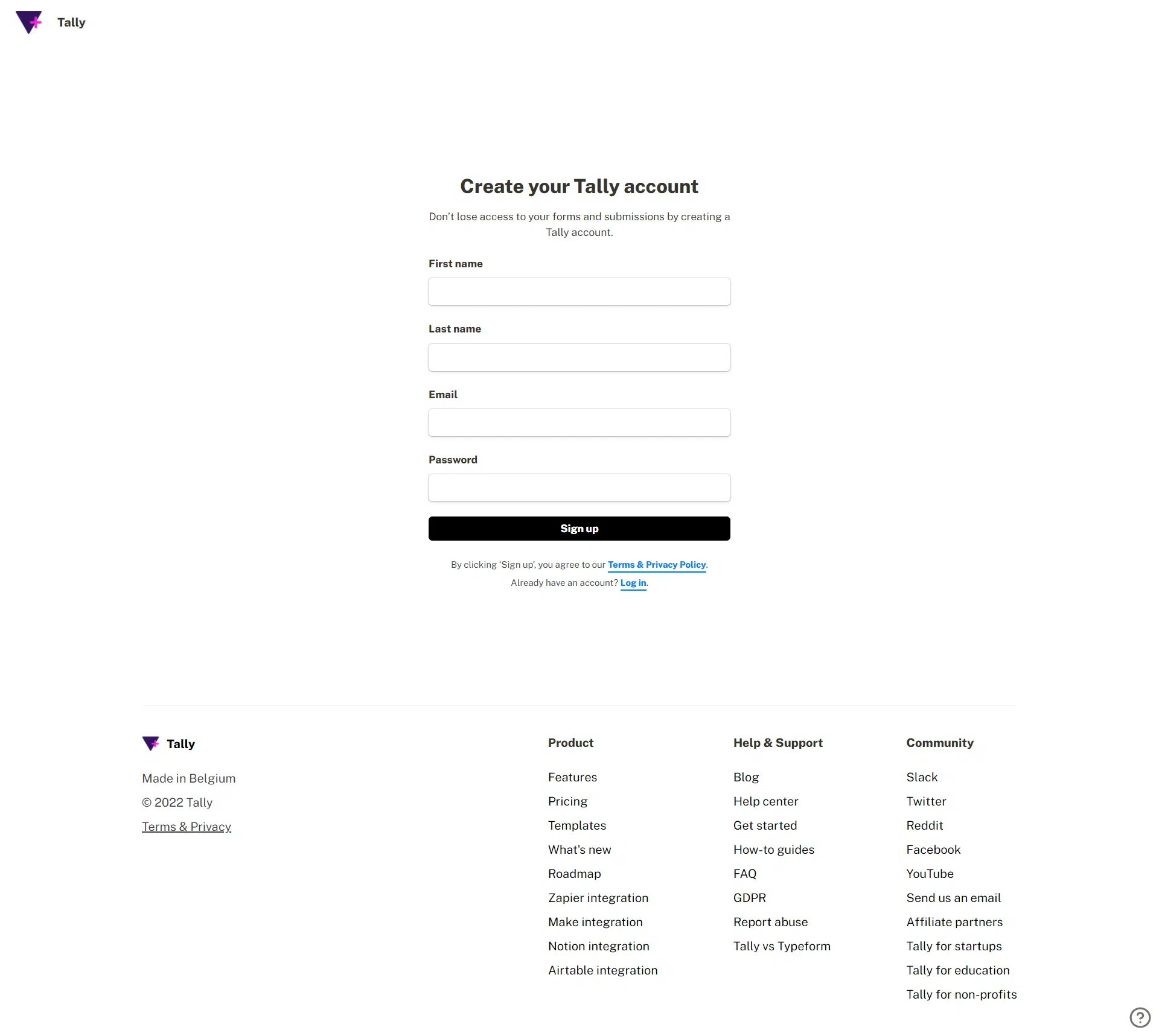Click the Product column heading
Screen dimensions: 1159x1036
click(571, 743)
